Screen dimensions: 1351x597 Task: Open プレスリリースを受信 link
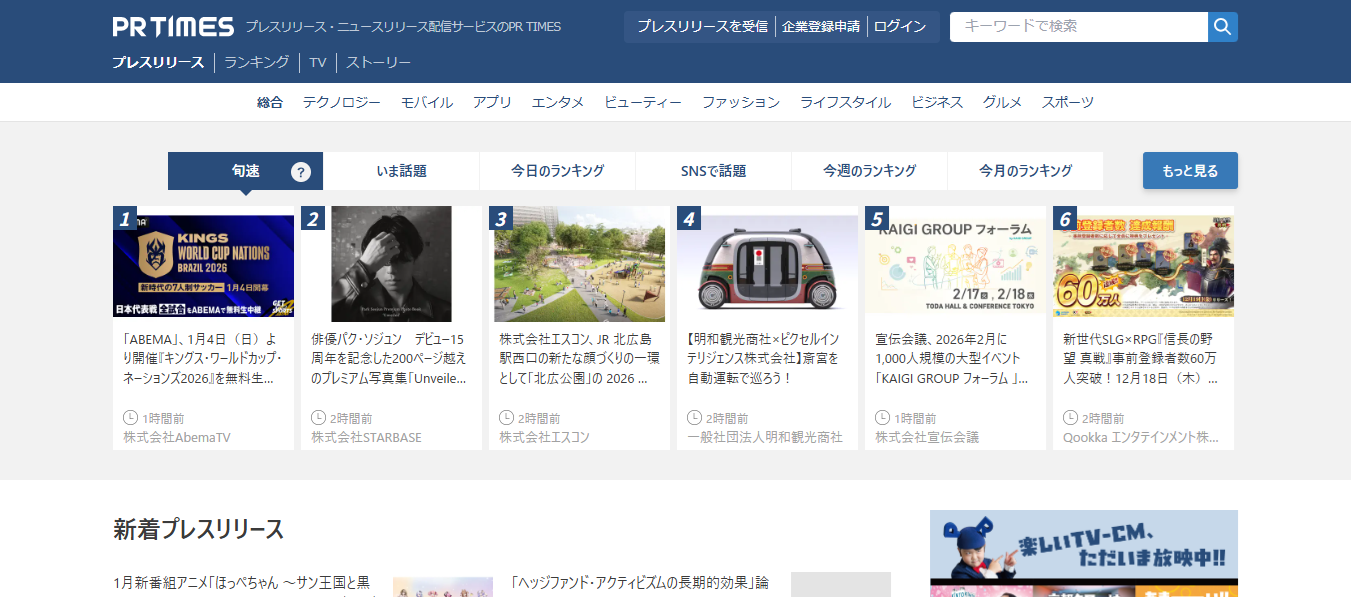(702, 27)
